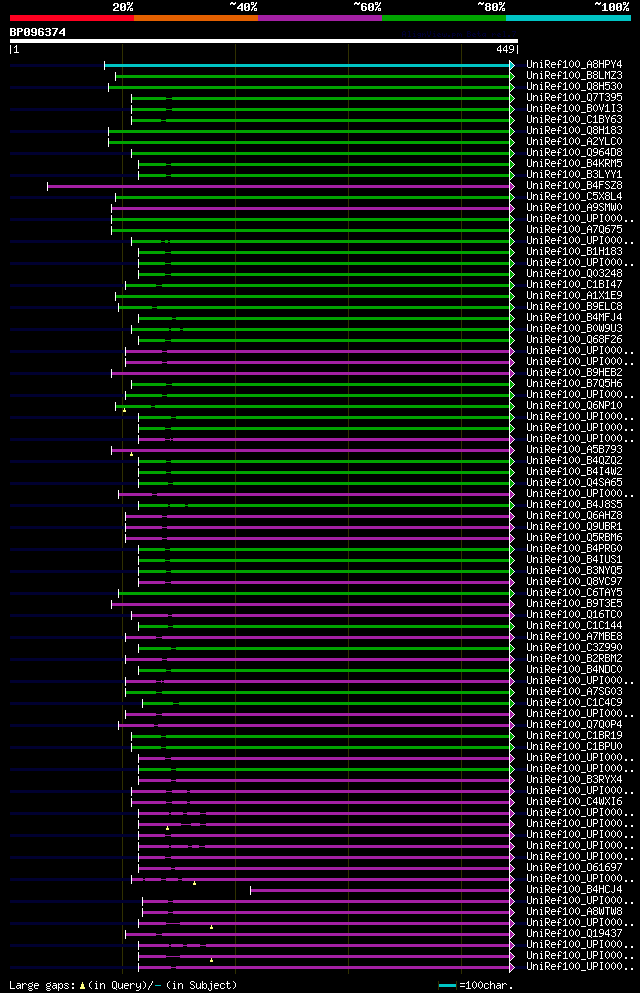Viewport: 640px width, 993px height.
Task: Select hit label UniRef100_B3LYY1
Action: coord(574,174)
